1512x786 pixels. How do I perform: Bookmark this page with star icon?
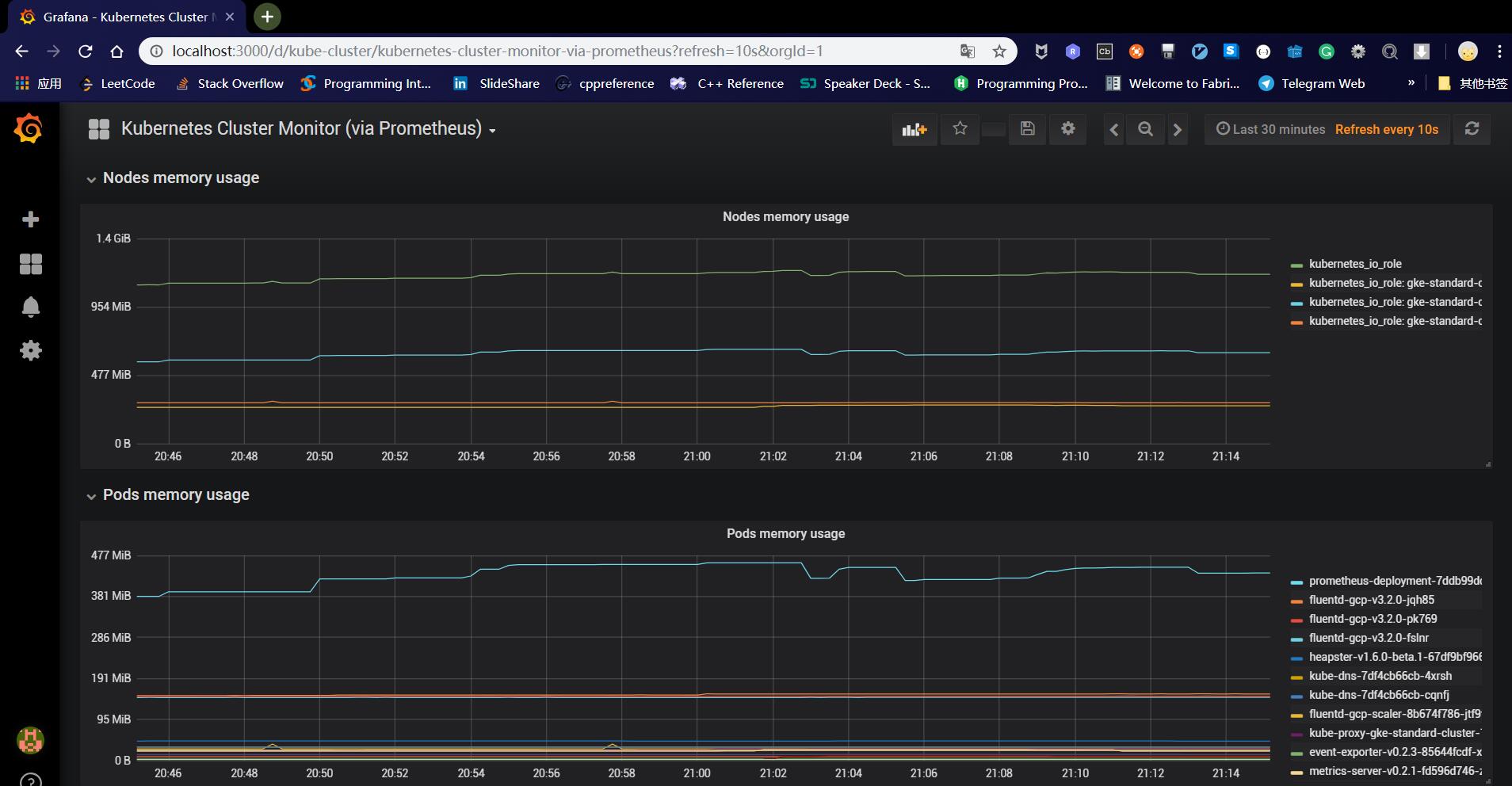[999, 52]
